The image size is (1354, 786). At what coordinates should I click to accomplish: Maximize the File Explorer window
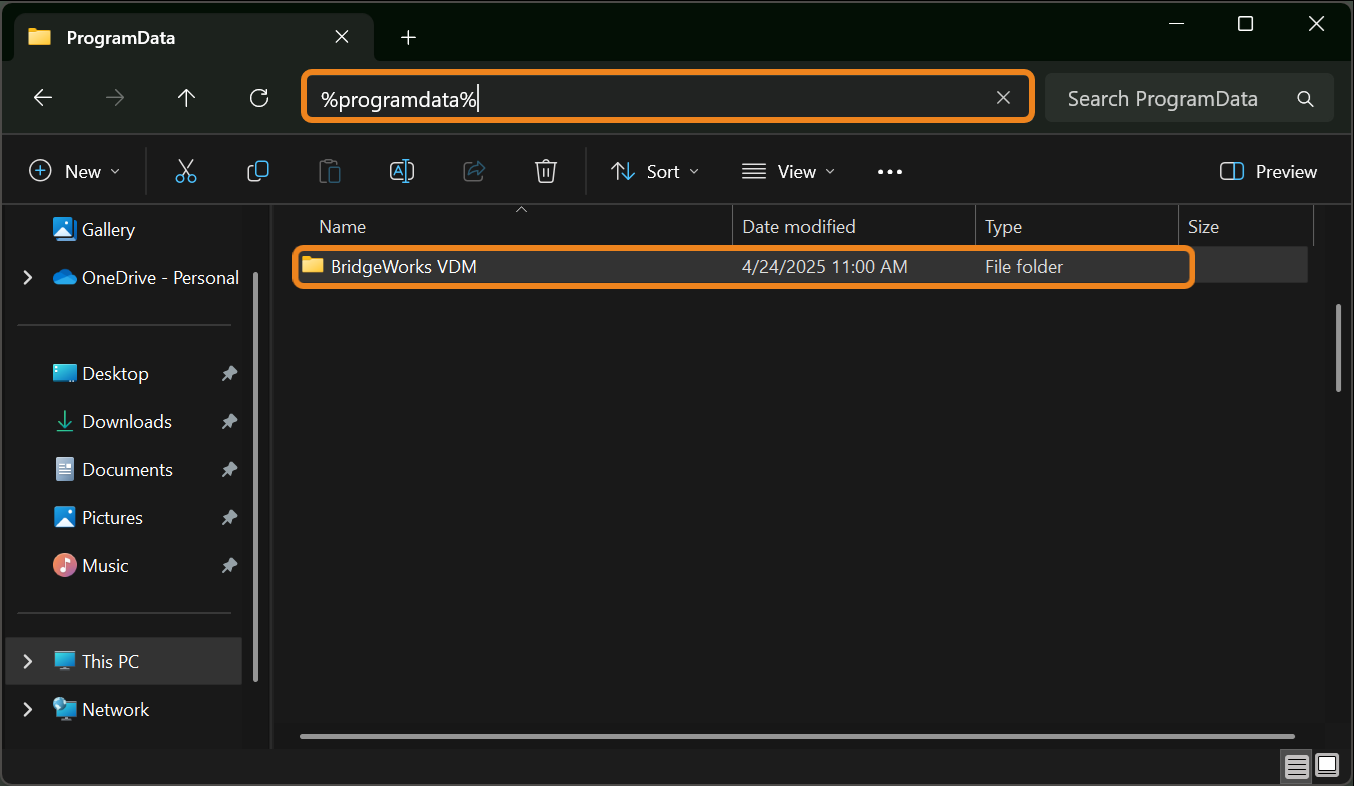pyautogui.click(x=1245, y=24)
